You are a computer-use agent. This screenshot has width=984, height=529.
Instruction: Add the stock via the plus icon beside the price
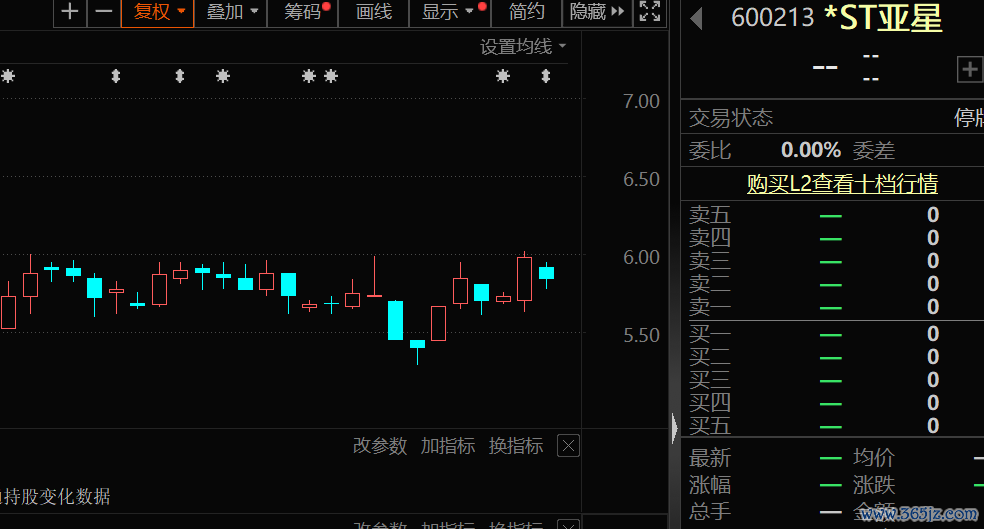coord(969,69)
